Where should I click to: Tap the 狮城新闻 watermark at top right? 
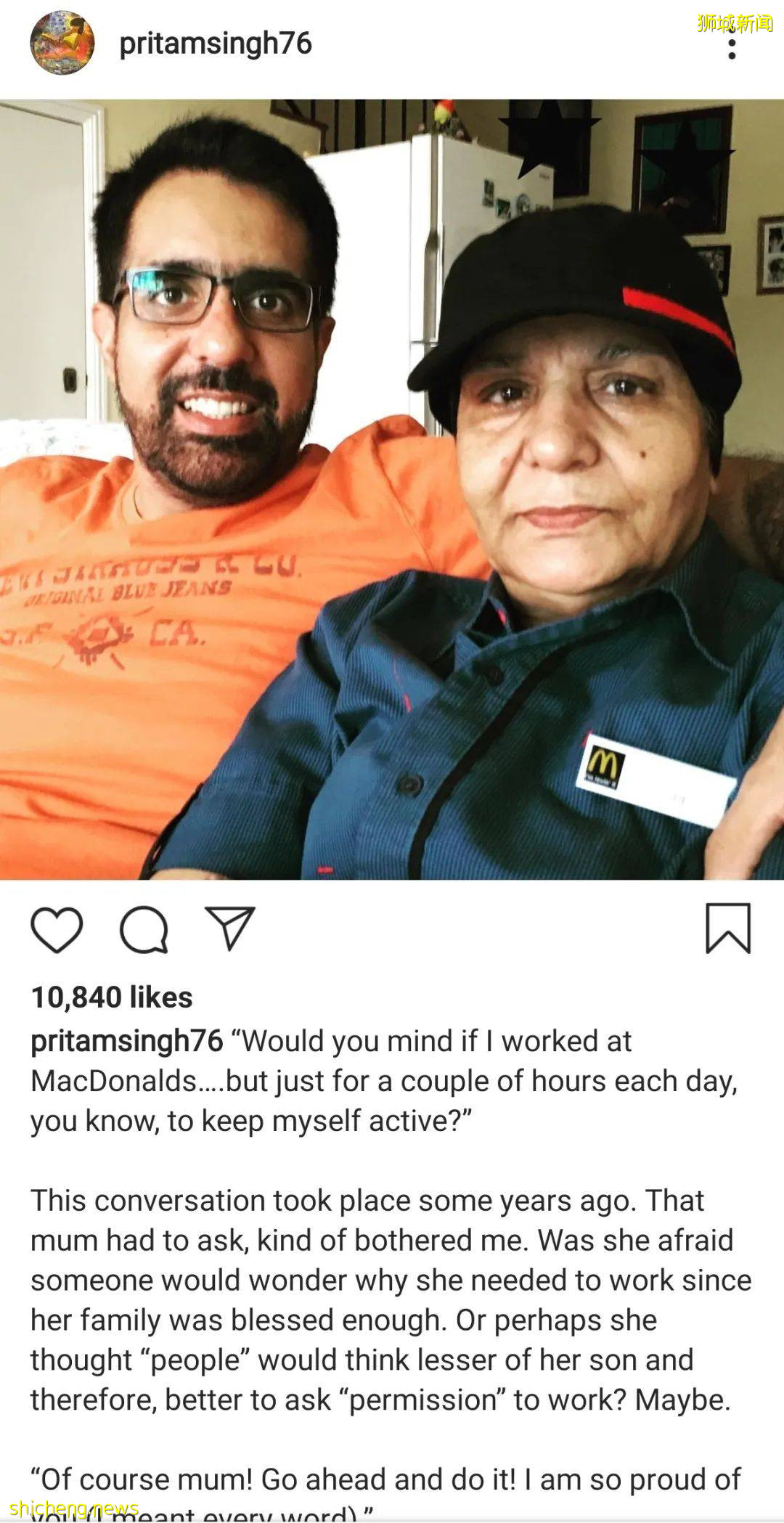[x=735, y=23]
